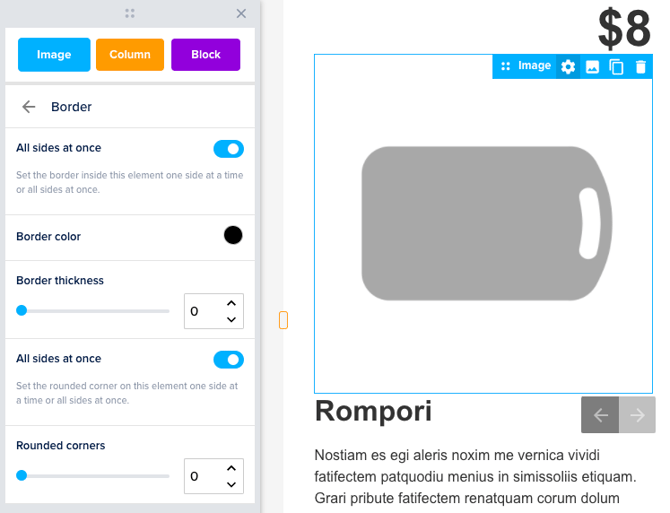Open Image element settings gear
Screen dimensions: 670x513
(568, 67)
